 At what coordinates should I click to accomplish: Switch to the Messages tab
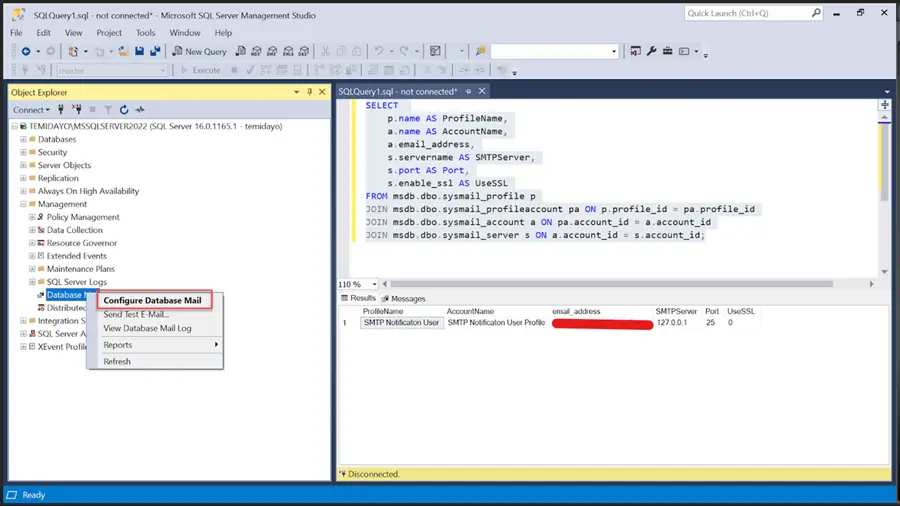pos(403,299)
